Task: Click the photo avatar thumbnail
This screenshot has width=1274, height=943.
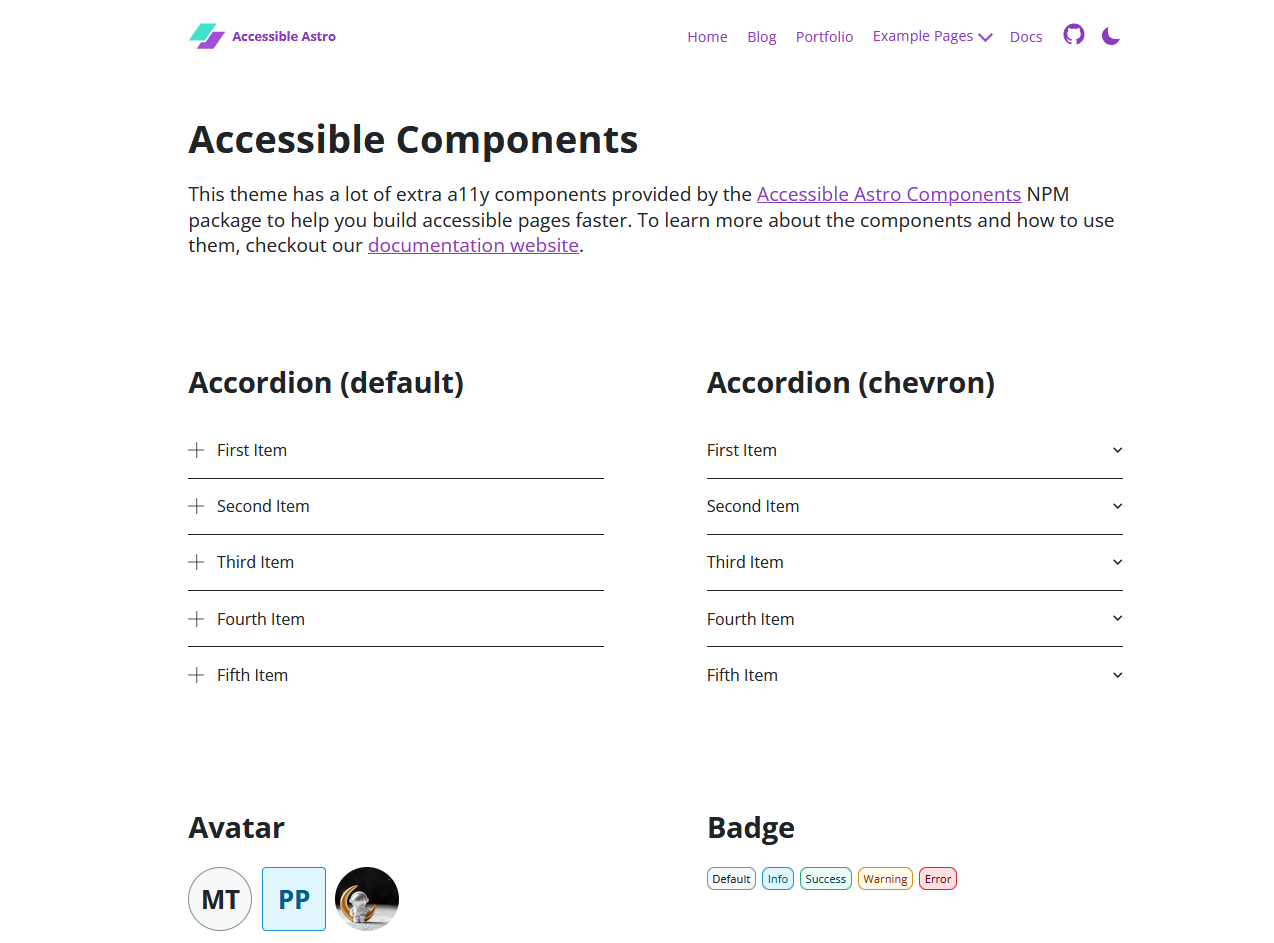Action: (366, 898)
